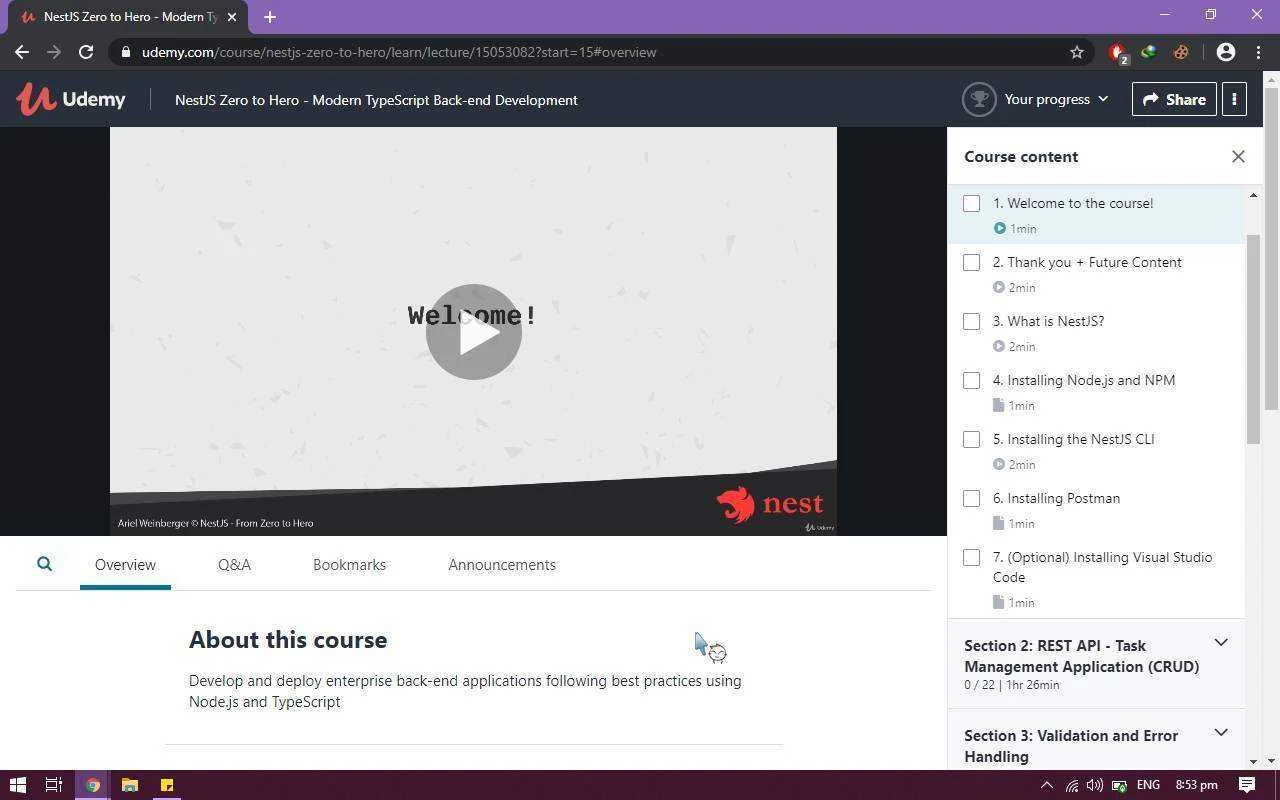Screen dimensions: 1280x800
Task: Tick the checkbox for What is NestJS?
Action: [x=971, y=322]
